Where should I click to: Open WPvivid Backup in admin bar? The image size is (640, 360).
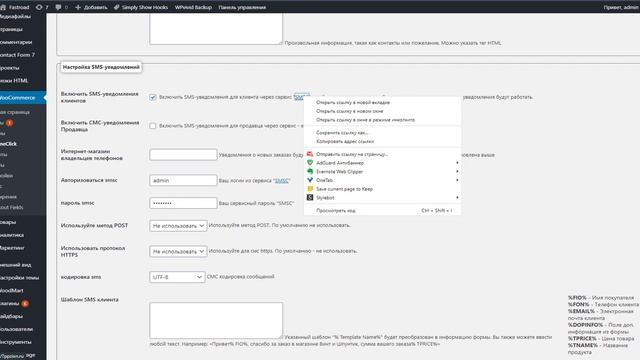tap(193, 7)
